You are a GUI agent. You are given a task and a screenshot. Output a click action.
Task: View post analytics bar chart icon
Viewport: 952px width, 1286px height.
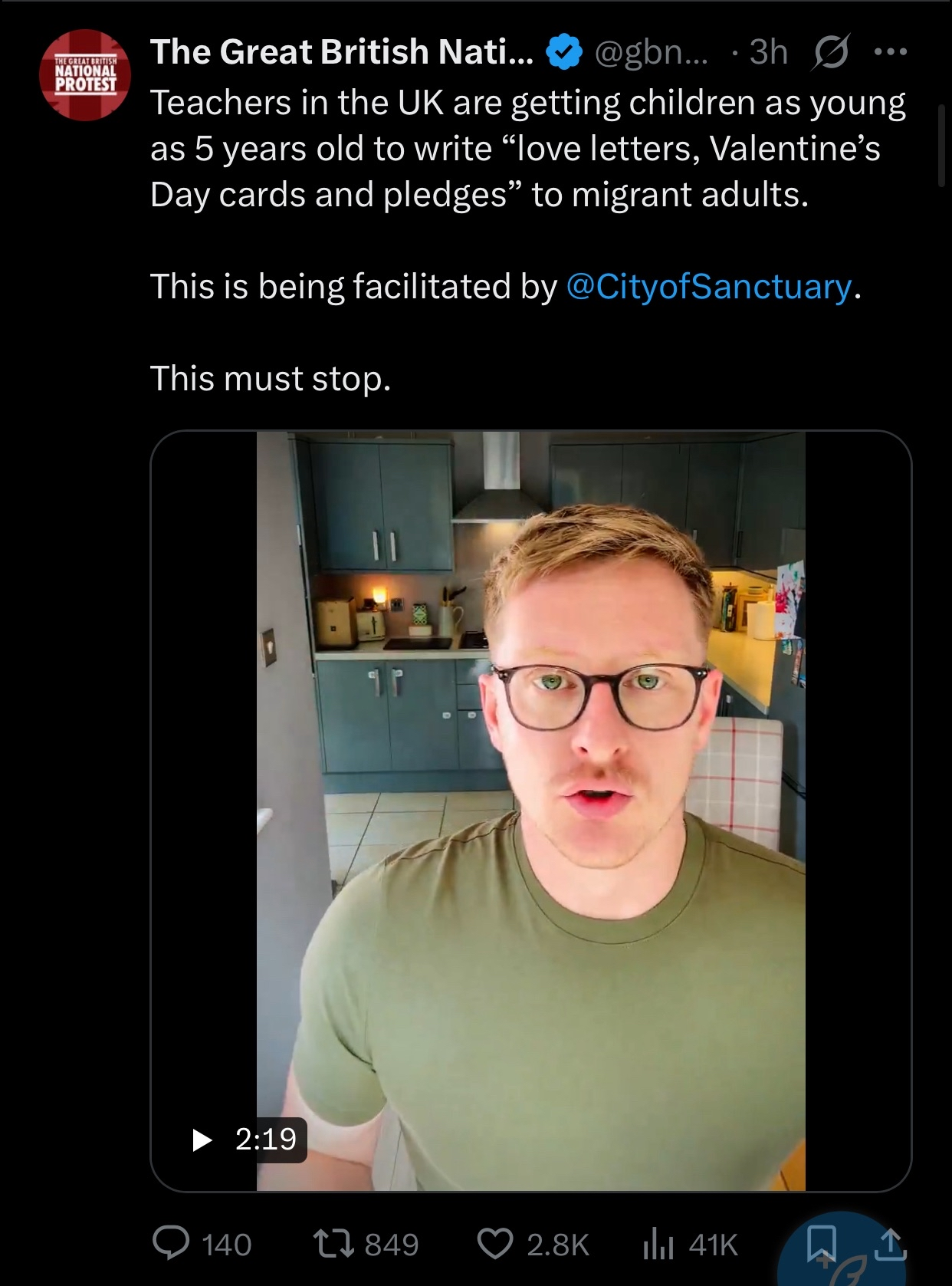[x=658, y=1245]
